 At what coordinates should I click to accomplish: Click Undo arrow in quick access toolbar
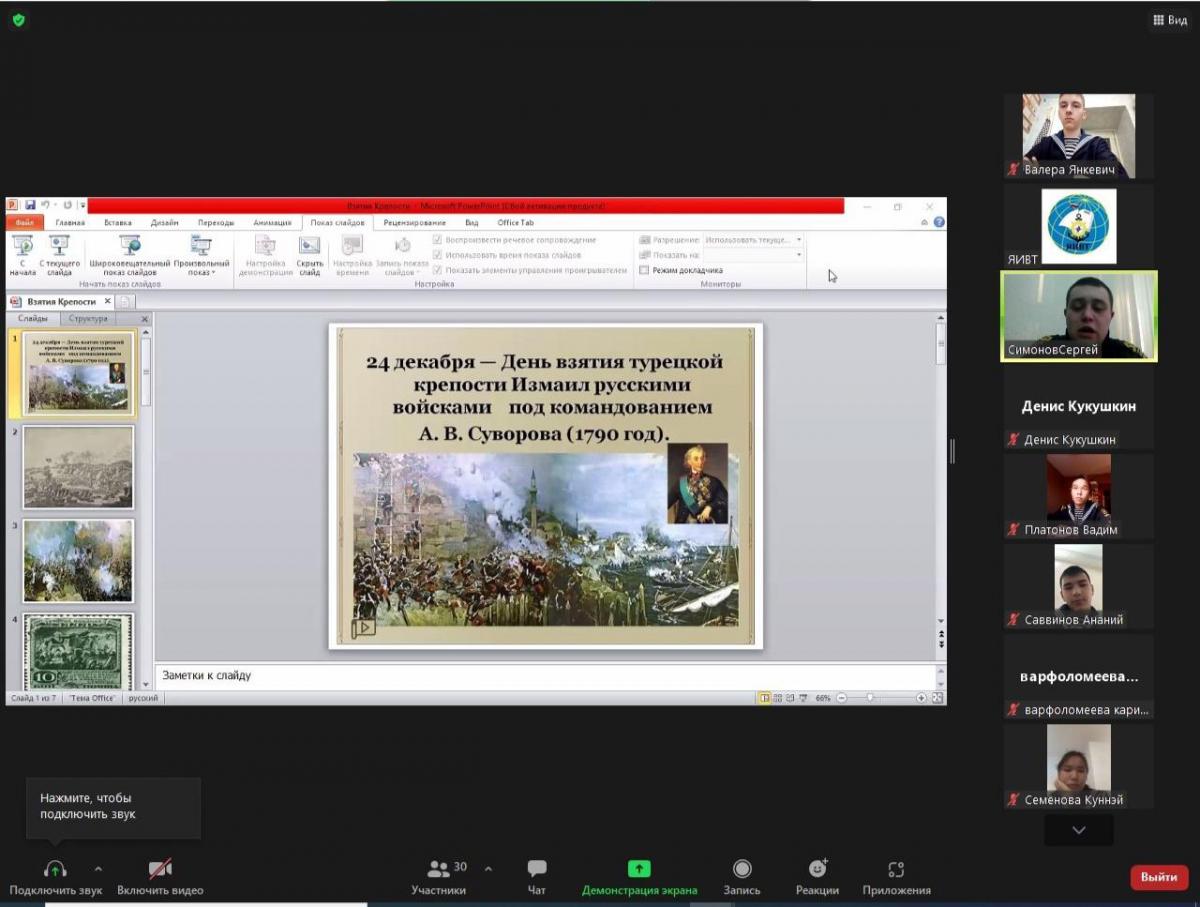click(x=46, y=206)
